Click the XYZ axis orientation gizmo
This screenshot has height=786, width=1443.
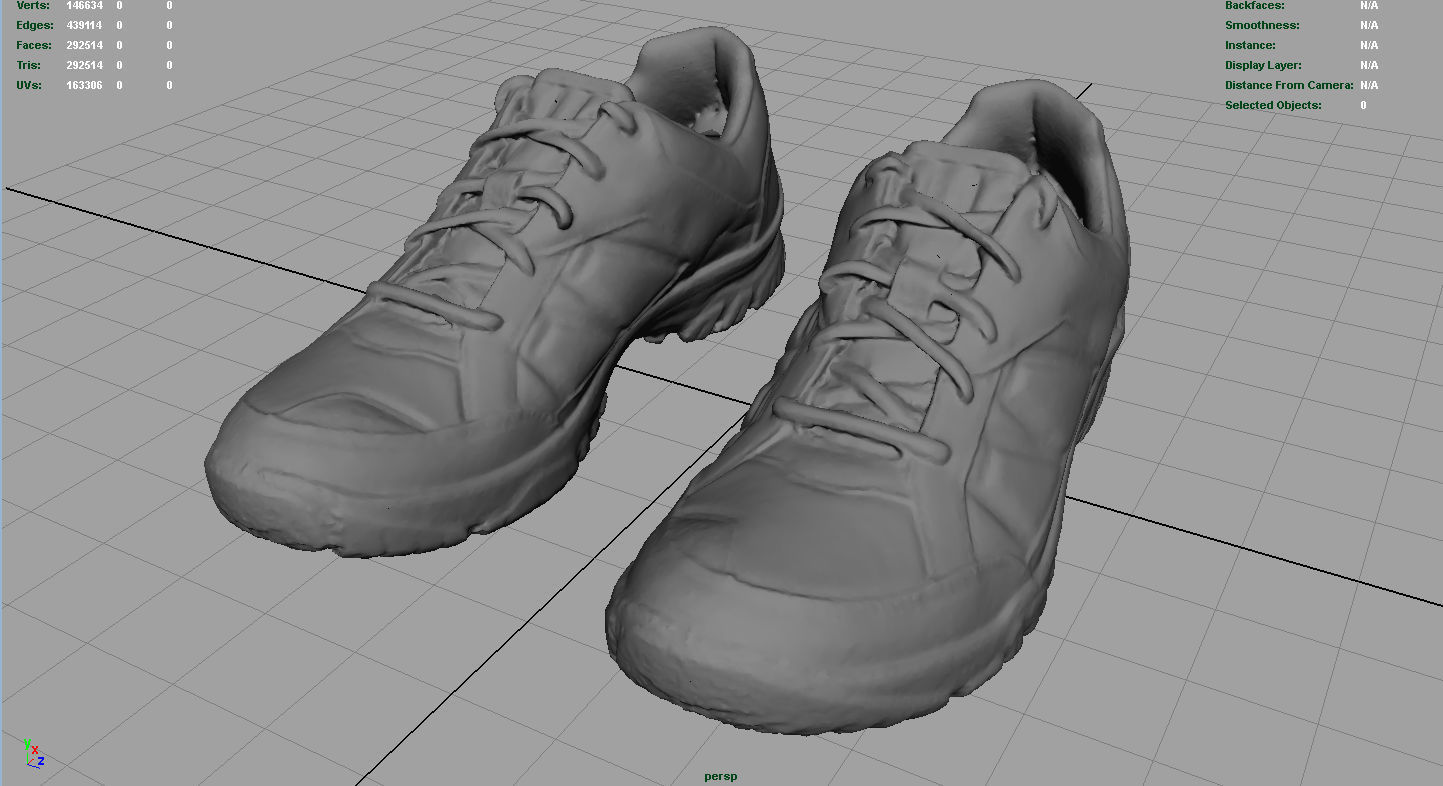pyautogui.click(x=33, y=753)
